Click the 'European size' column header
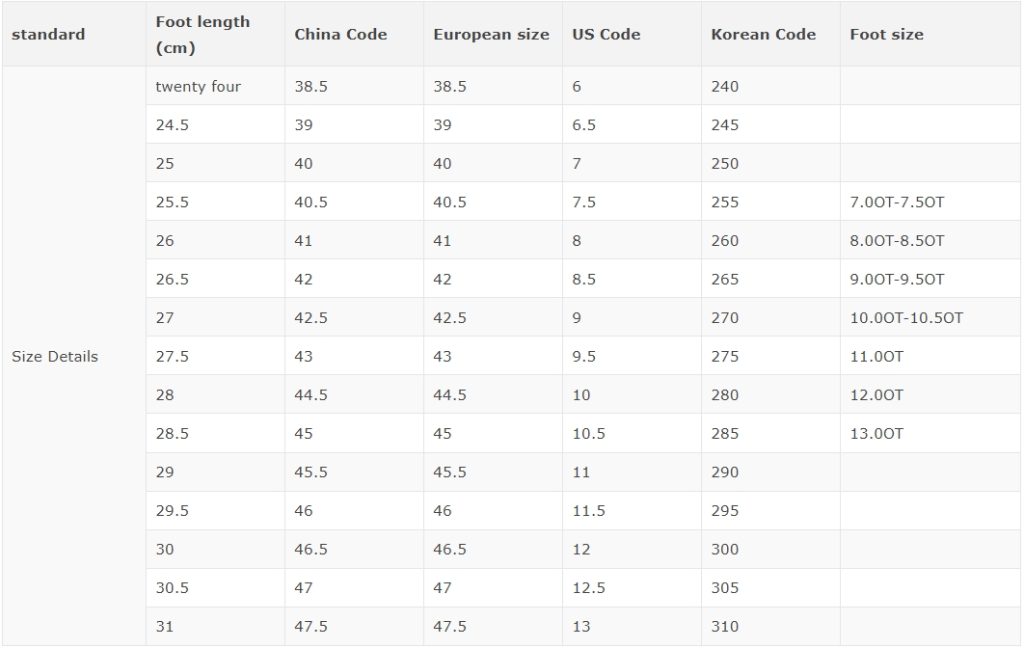 pos(492,34)
